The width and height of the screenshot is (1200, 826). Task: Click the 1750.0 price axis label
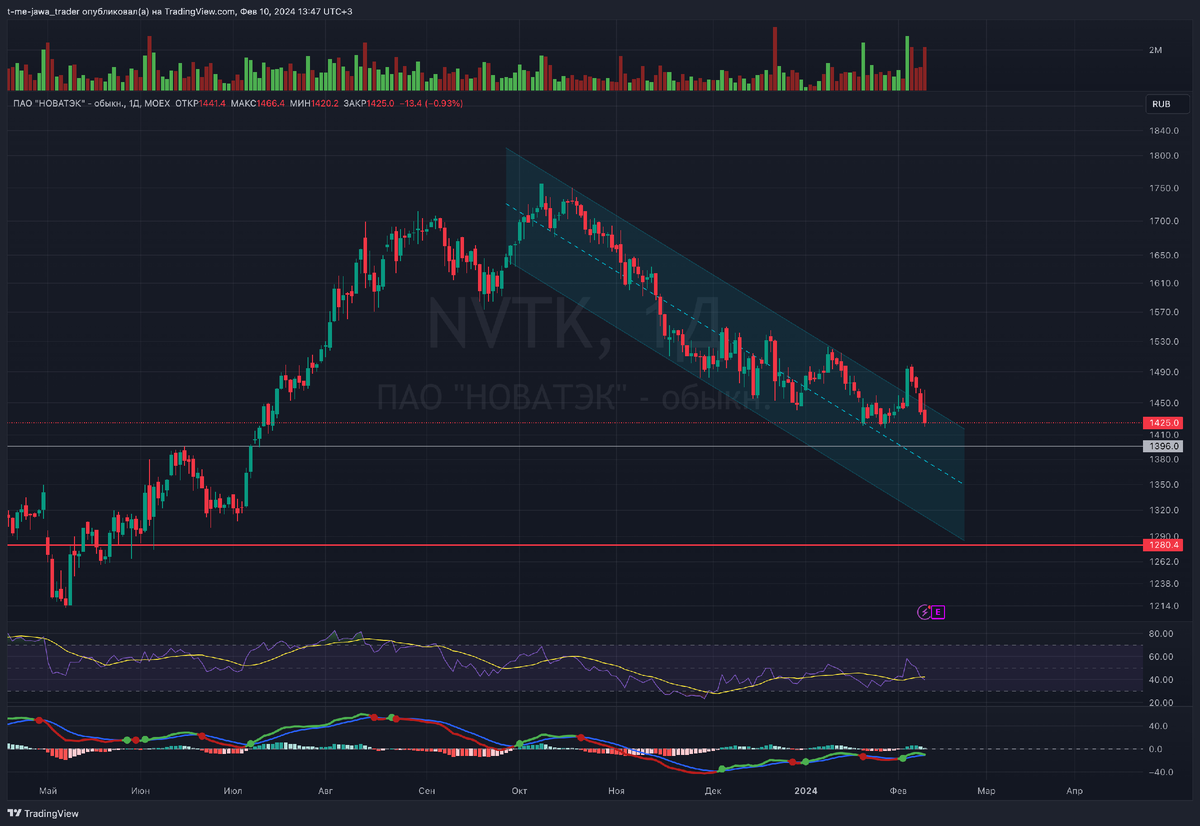[1165, 188]
